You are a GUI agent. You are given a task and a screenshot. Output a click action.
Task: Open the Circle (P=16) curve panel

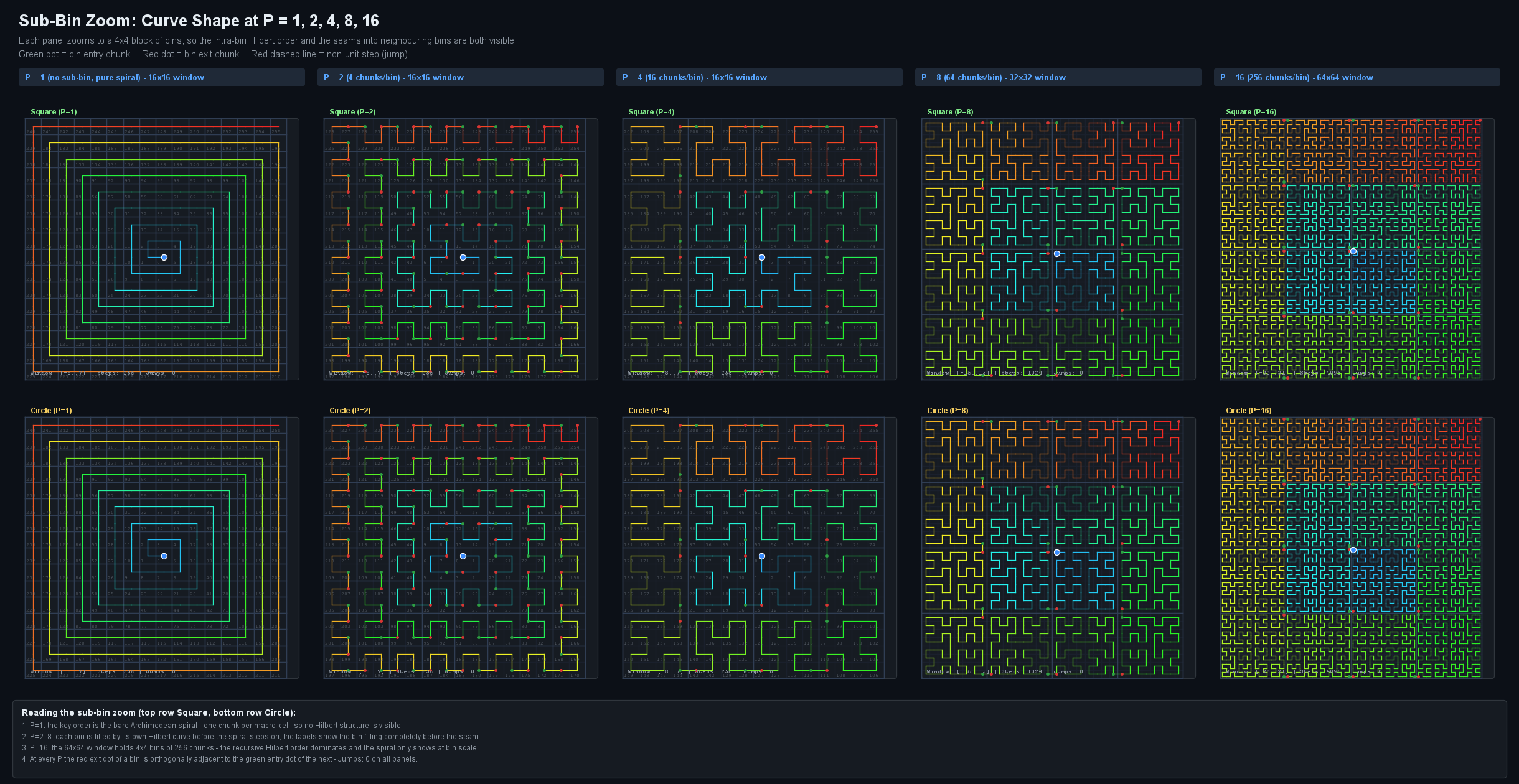pyautogui.click(x=1357, y=548)
